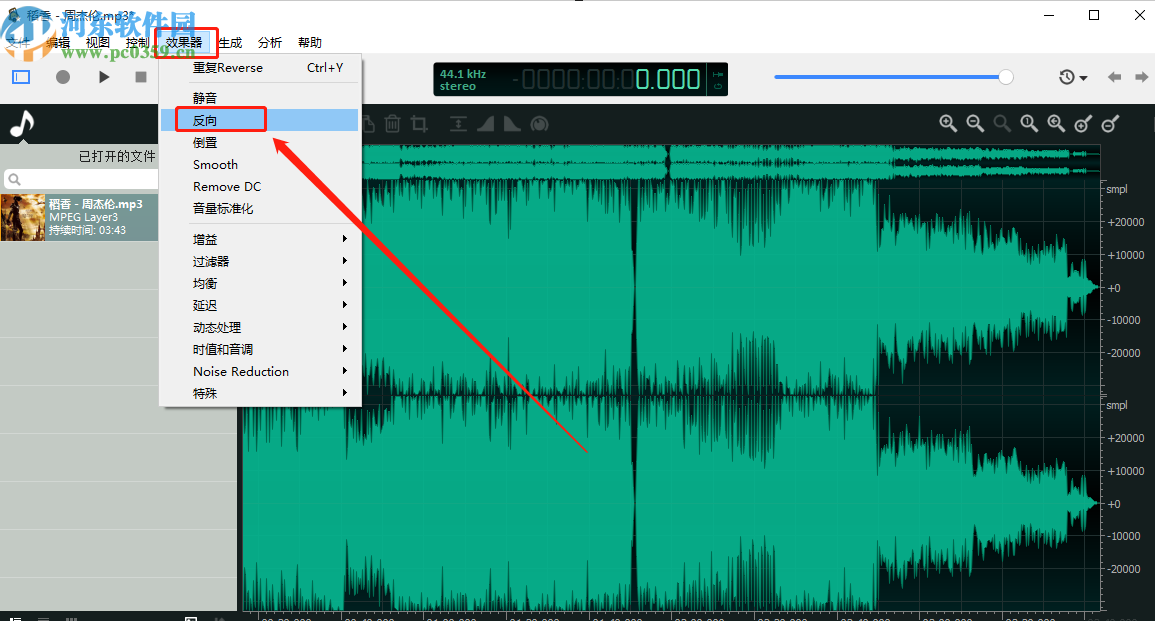Click the delete trash can icon

[x=393, y=124]
